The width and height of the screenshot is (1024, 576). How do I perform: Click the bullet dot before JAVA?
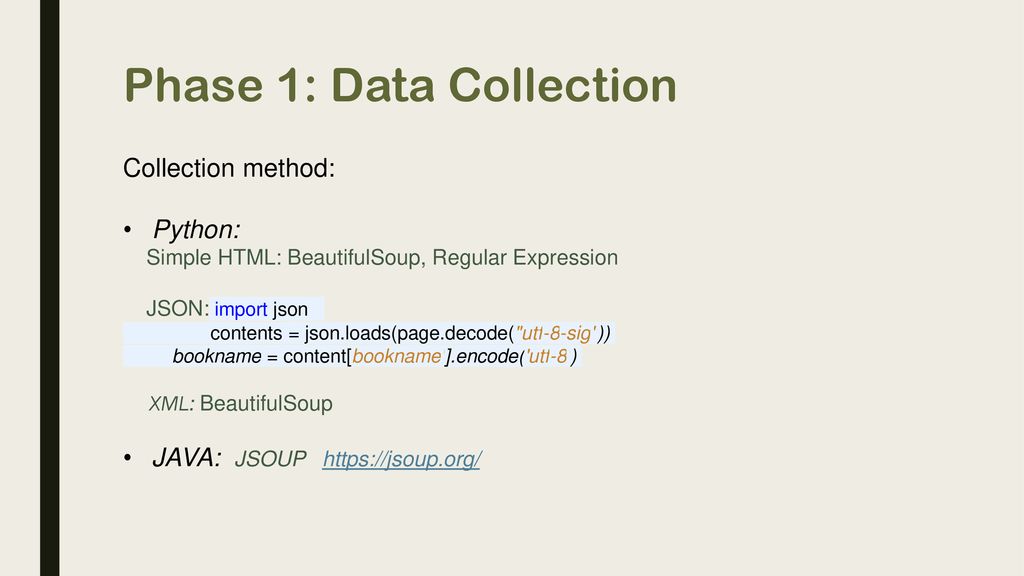point(127,458)
